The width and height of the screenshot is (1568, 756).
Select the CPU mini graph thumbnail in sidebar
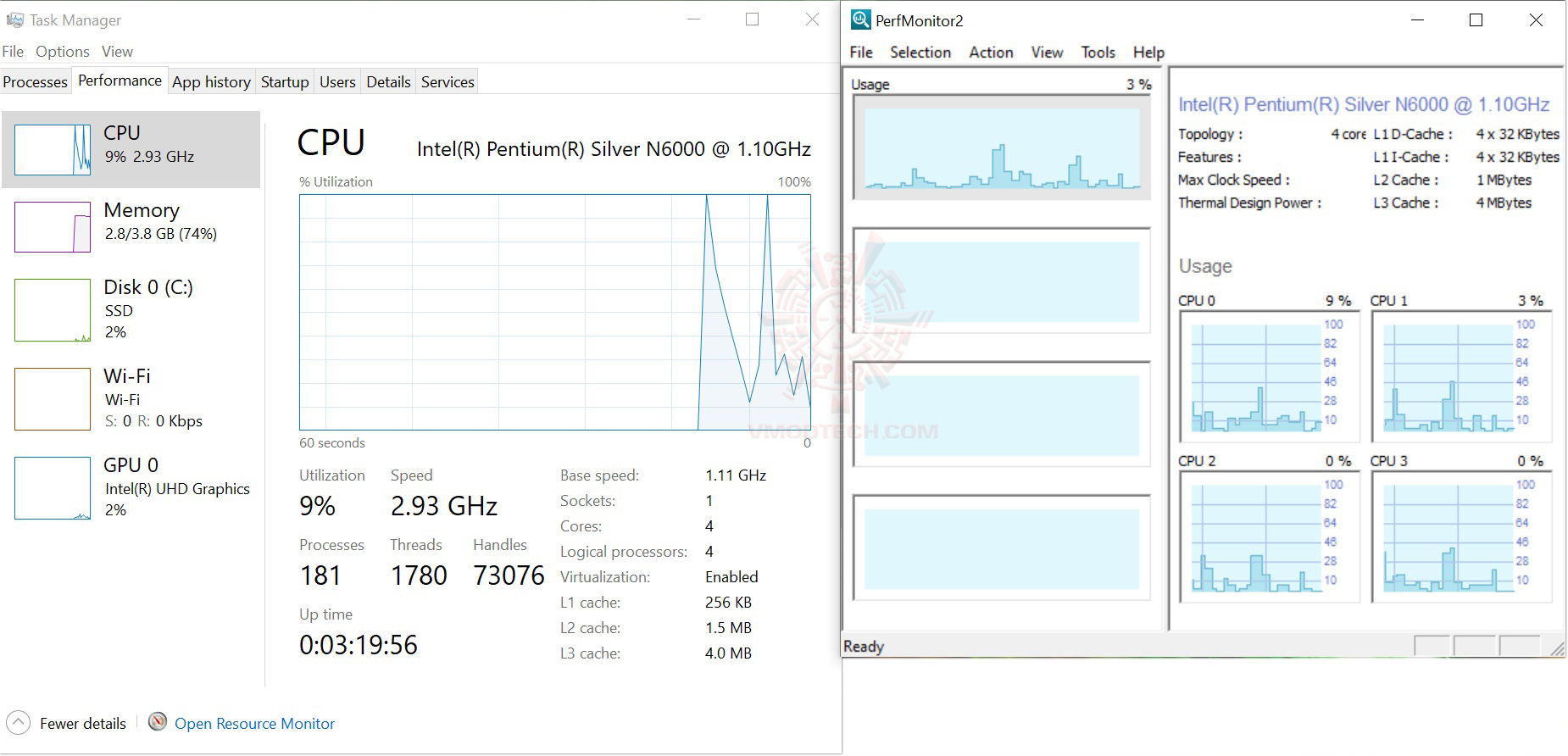tap(53, 150)
